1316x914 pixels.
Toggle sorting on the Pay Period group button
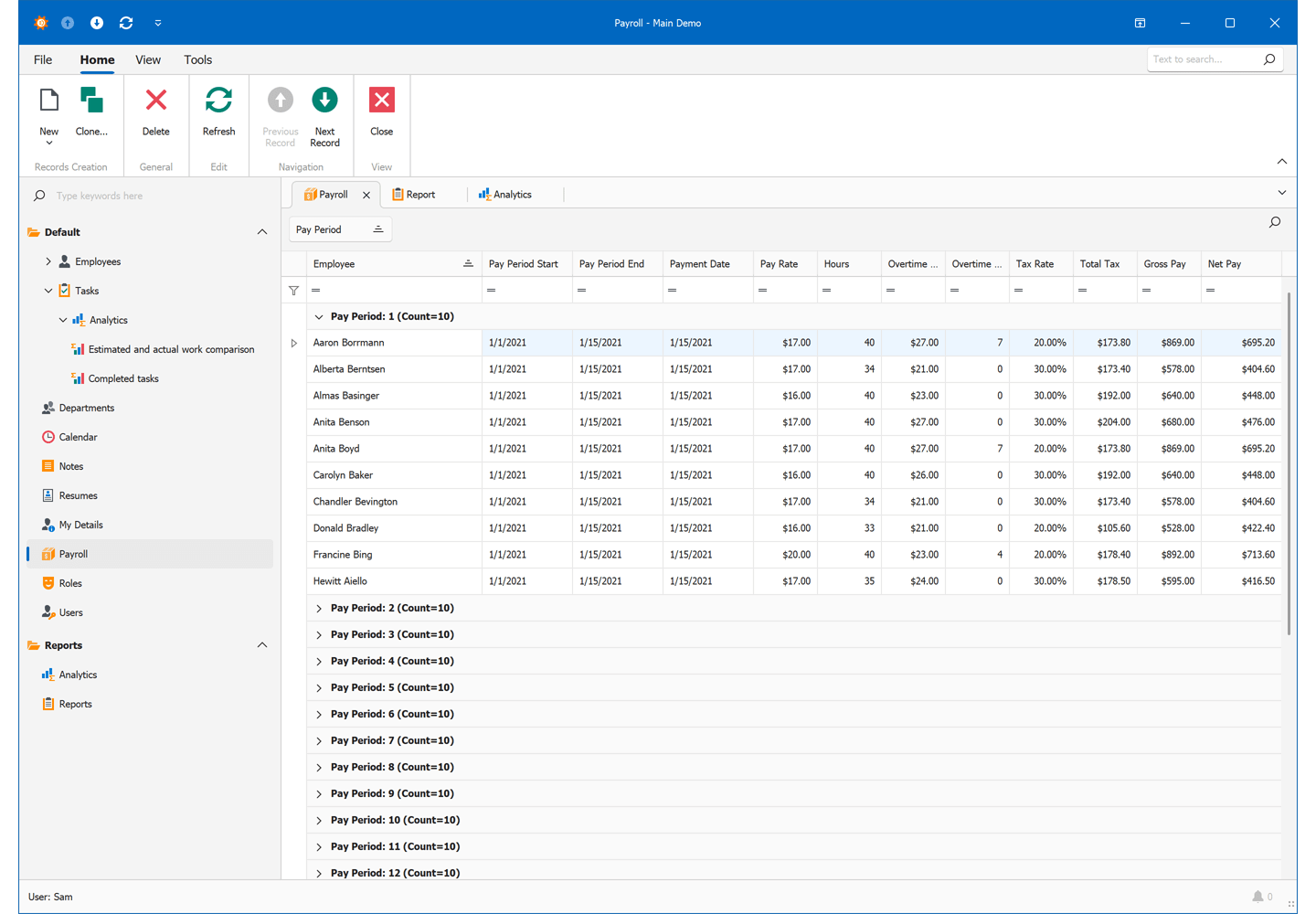click(x=340, y=228)
